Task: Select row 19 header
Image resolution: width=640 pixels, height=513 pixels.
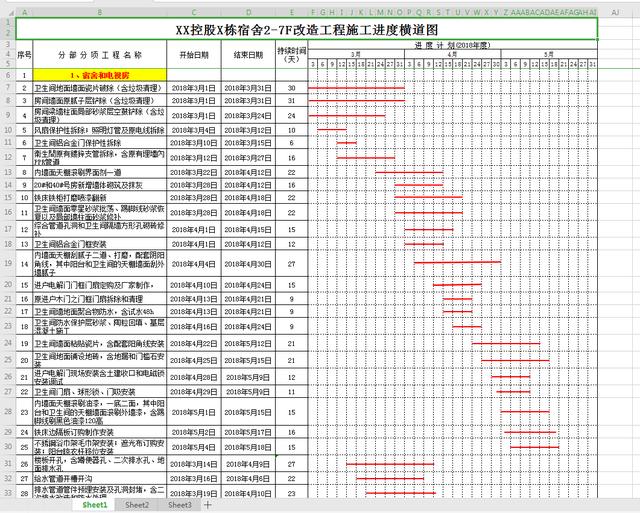Action: pyautogui.click(x=8, y=263)
